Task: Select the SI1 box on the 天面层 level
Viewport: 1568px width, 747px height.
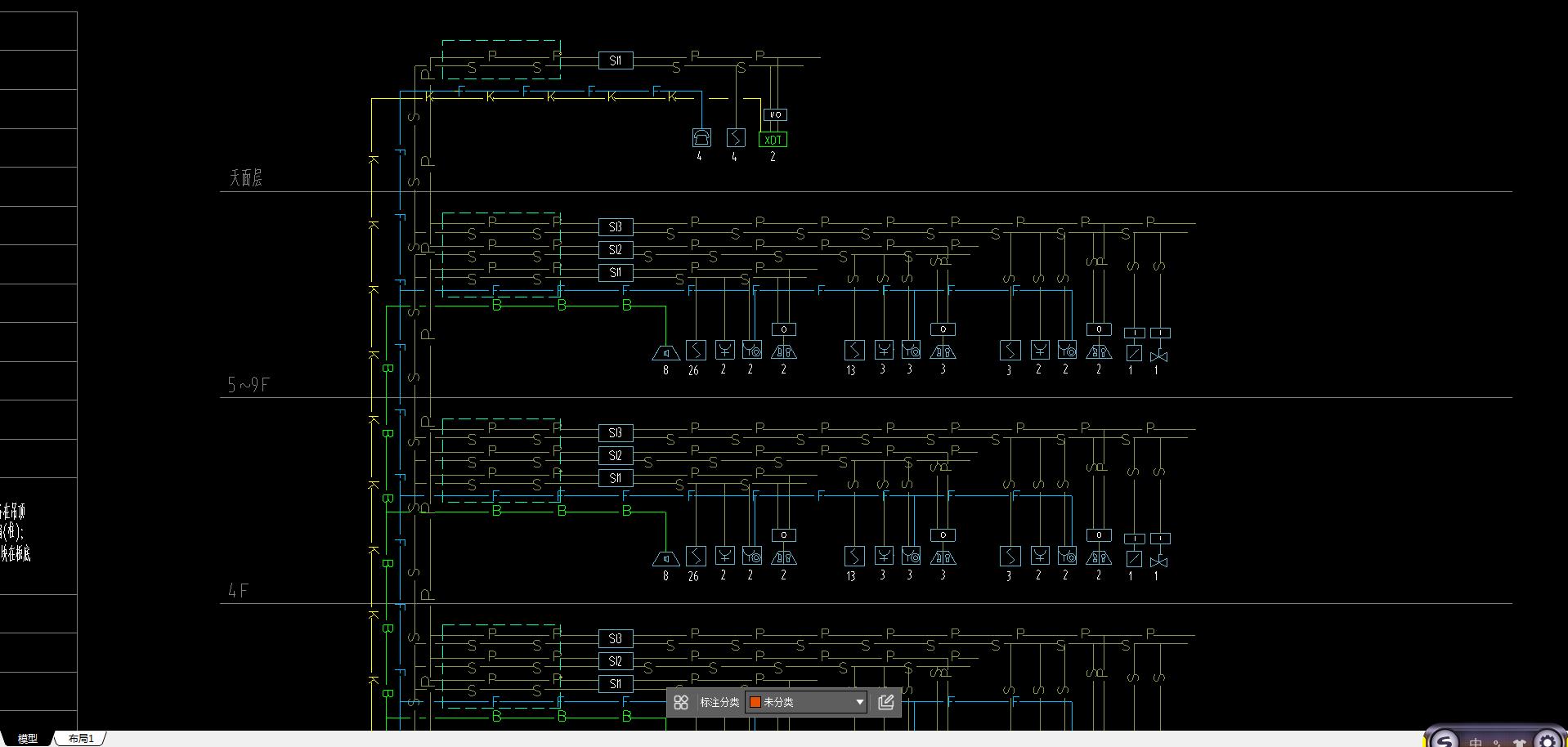Action: click(616, 60)
